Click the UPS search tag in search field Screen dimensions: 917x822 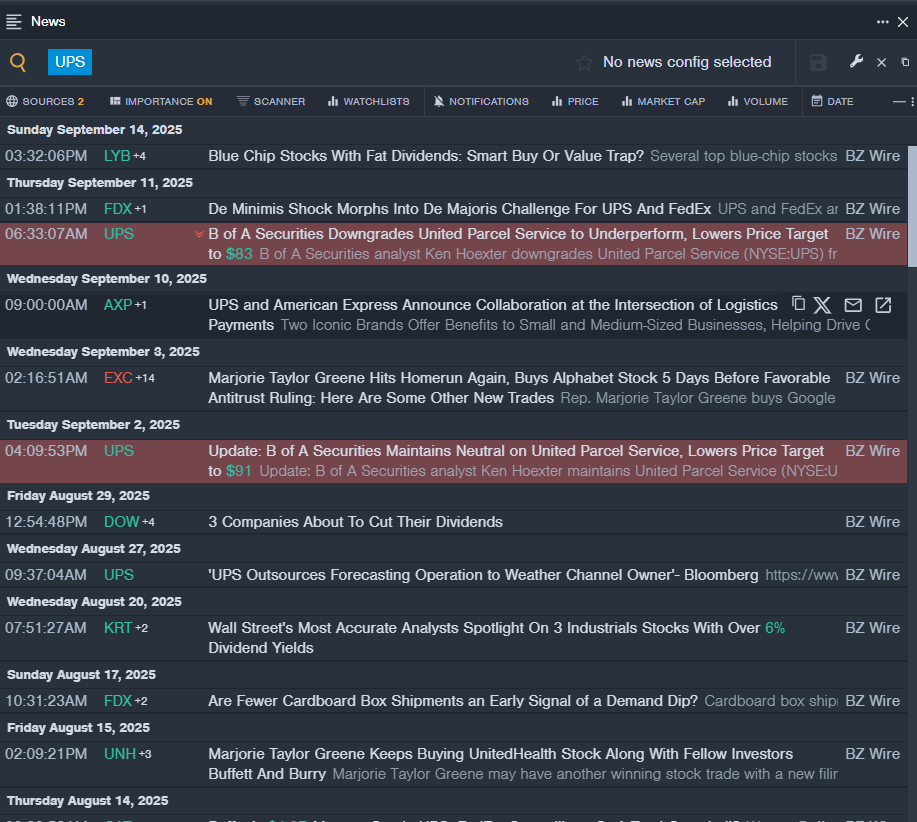70,62
